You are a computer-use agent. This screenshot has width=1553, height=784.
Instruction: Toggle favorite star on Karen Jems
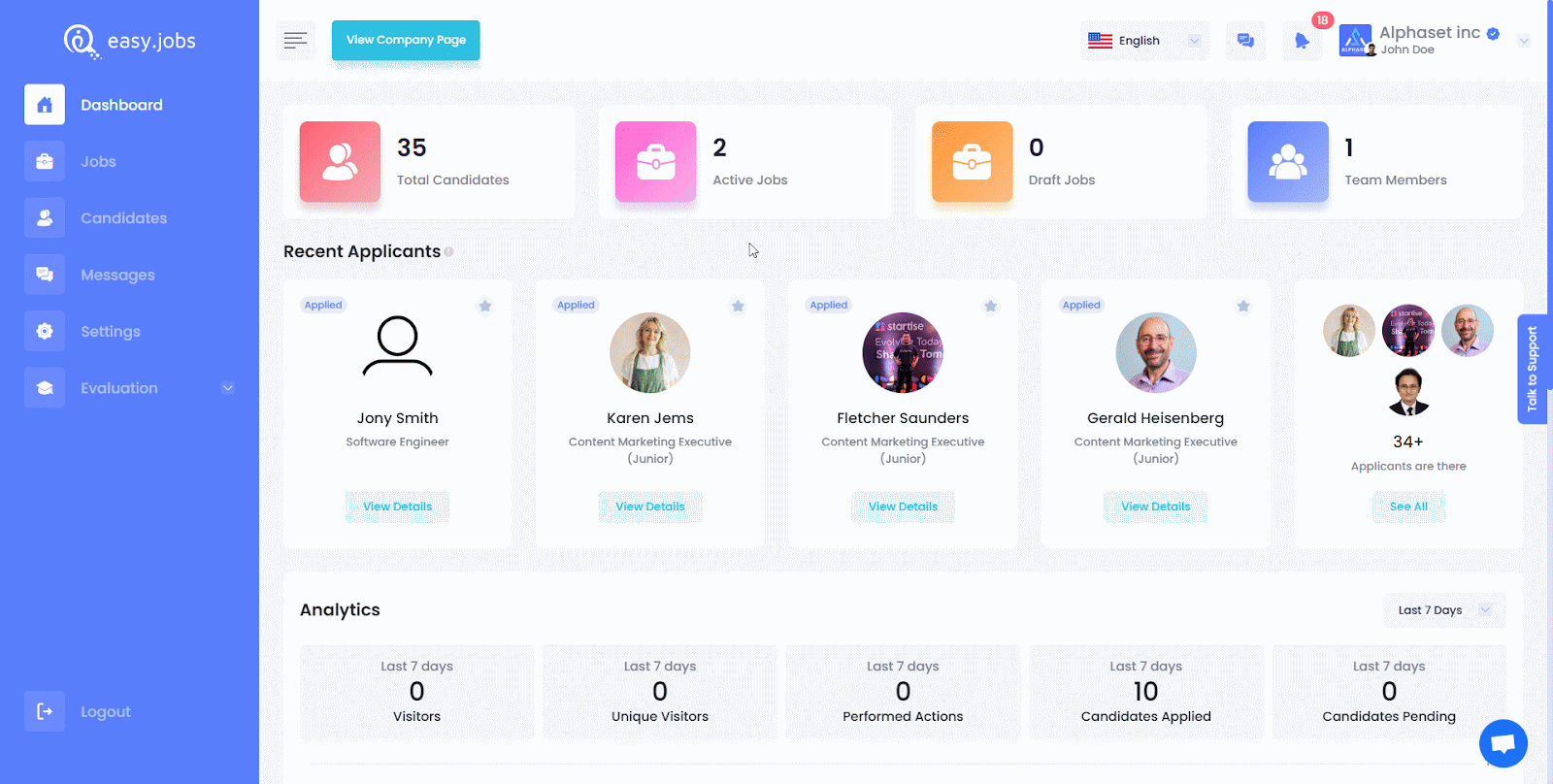(x=738, y=307)
